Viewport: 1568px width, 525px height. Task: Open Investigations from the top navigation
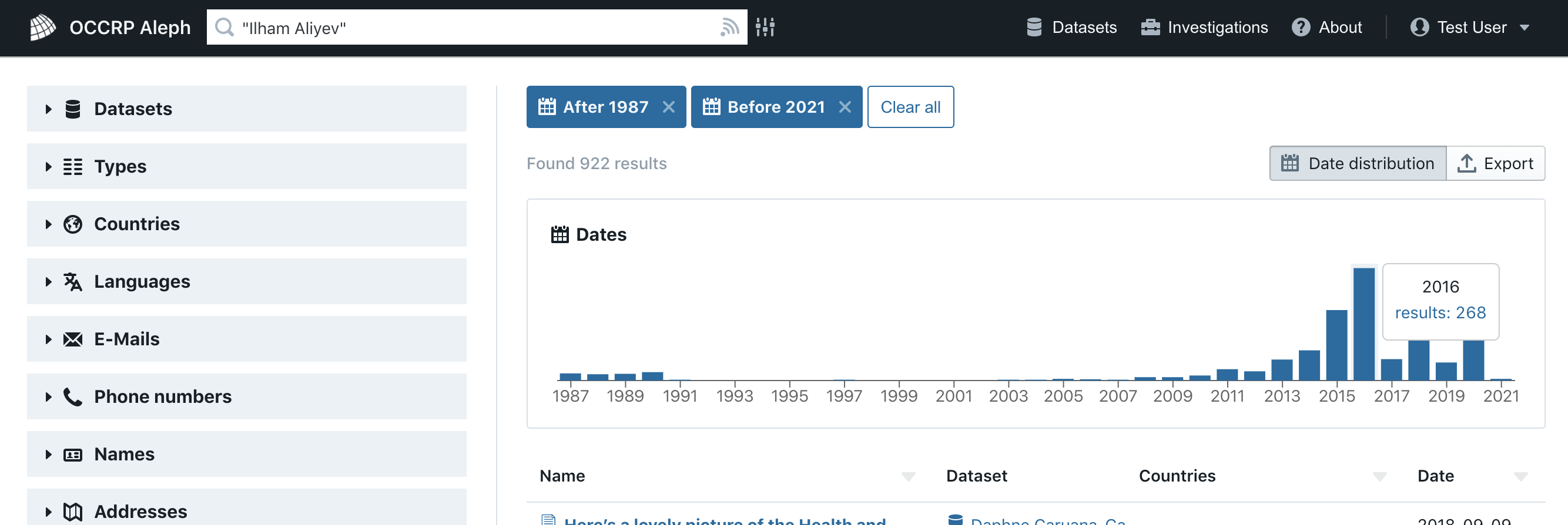click(1204, 28)
